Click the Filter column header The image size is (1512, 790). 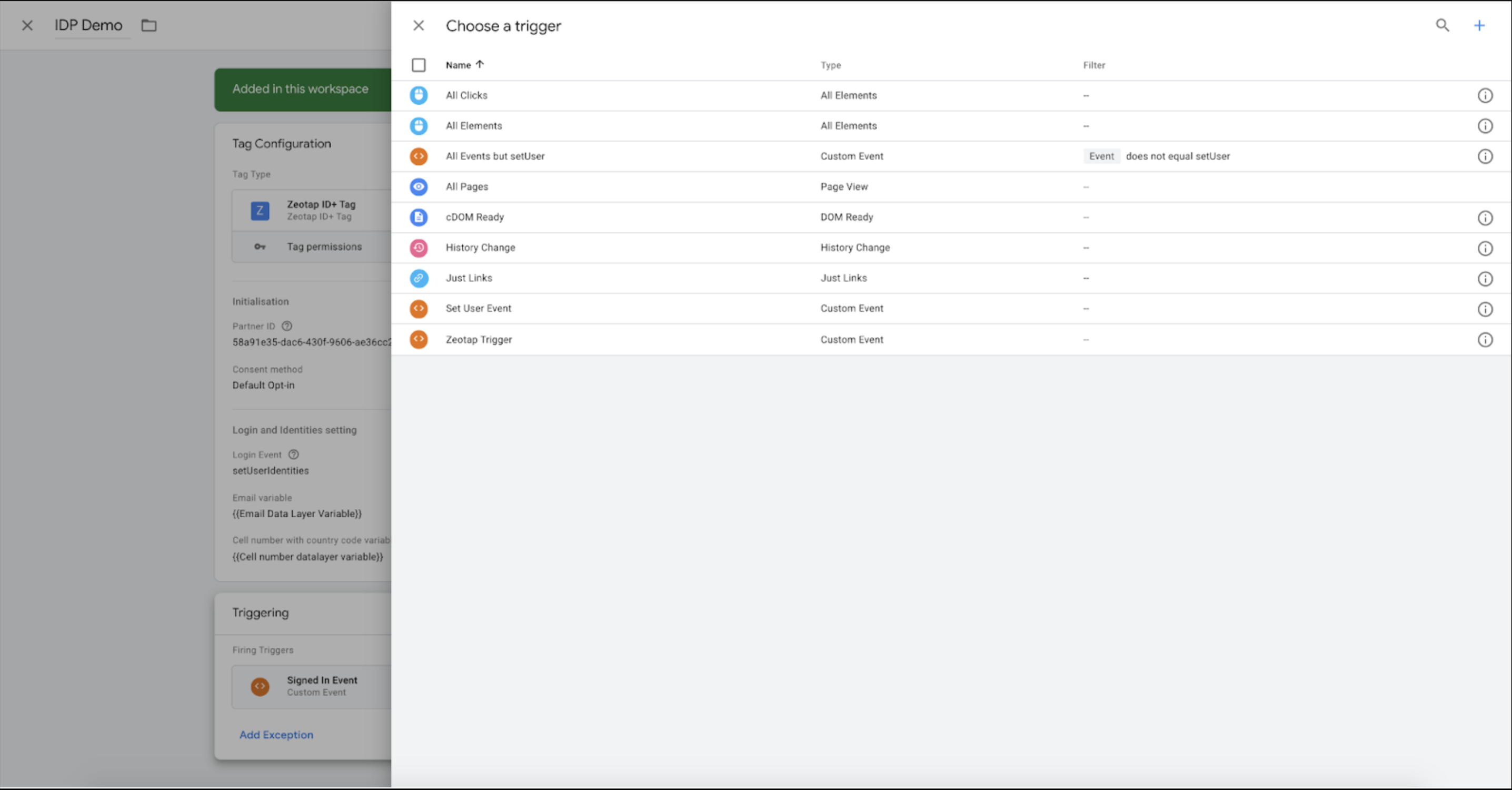click(x=1094, y=65)
